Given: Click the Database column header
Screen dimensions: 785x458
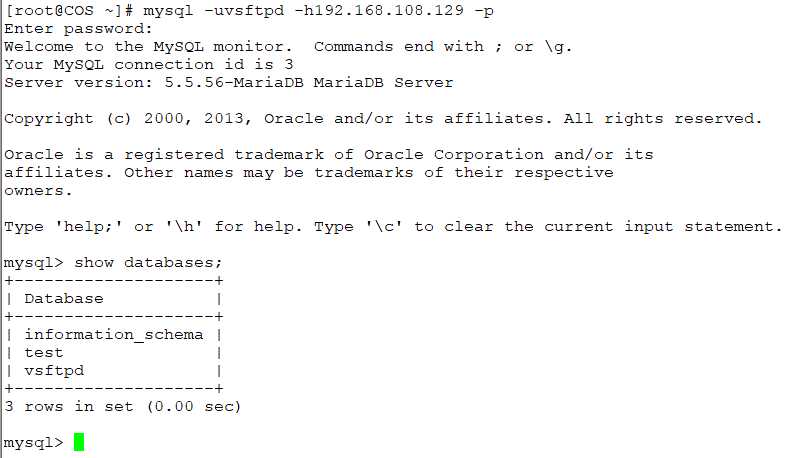Looking at the screenshot, I should pyautogui.click(x=64, y=298).
